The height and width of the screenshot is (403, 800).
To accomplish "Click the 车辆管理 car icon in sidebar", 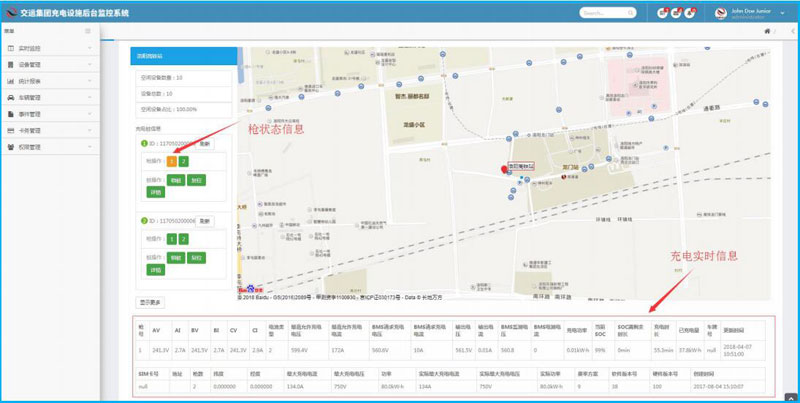I will click(x=10, y=97).
